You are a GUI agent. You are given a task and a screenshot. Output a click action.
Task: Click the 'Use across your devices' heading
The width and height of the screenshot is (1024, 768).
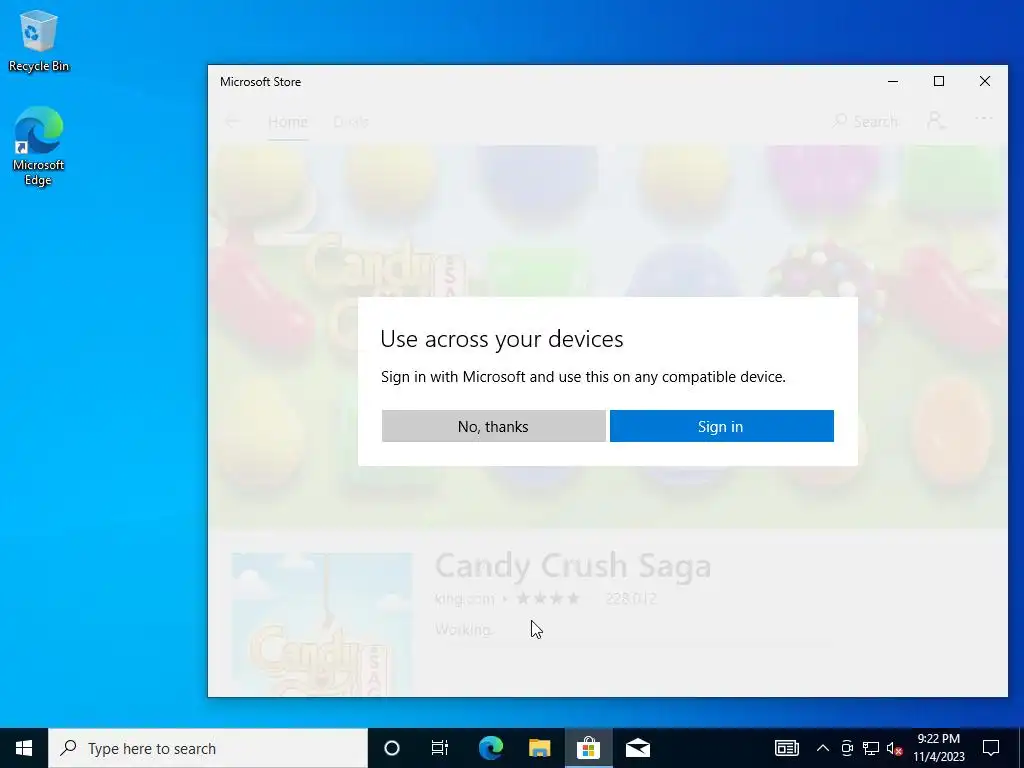(502, 339)
